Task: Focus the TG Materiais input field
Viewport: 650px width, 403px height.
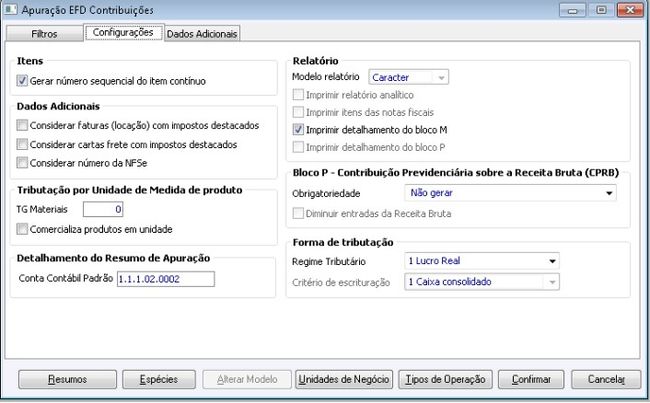Action: click(x=103, y=209)
